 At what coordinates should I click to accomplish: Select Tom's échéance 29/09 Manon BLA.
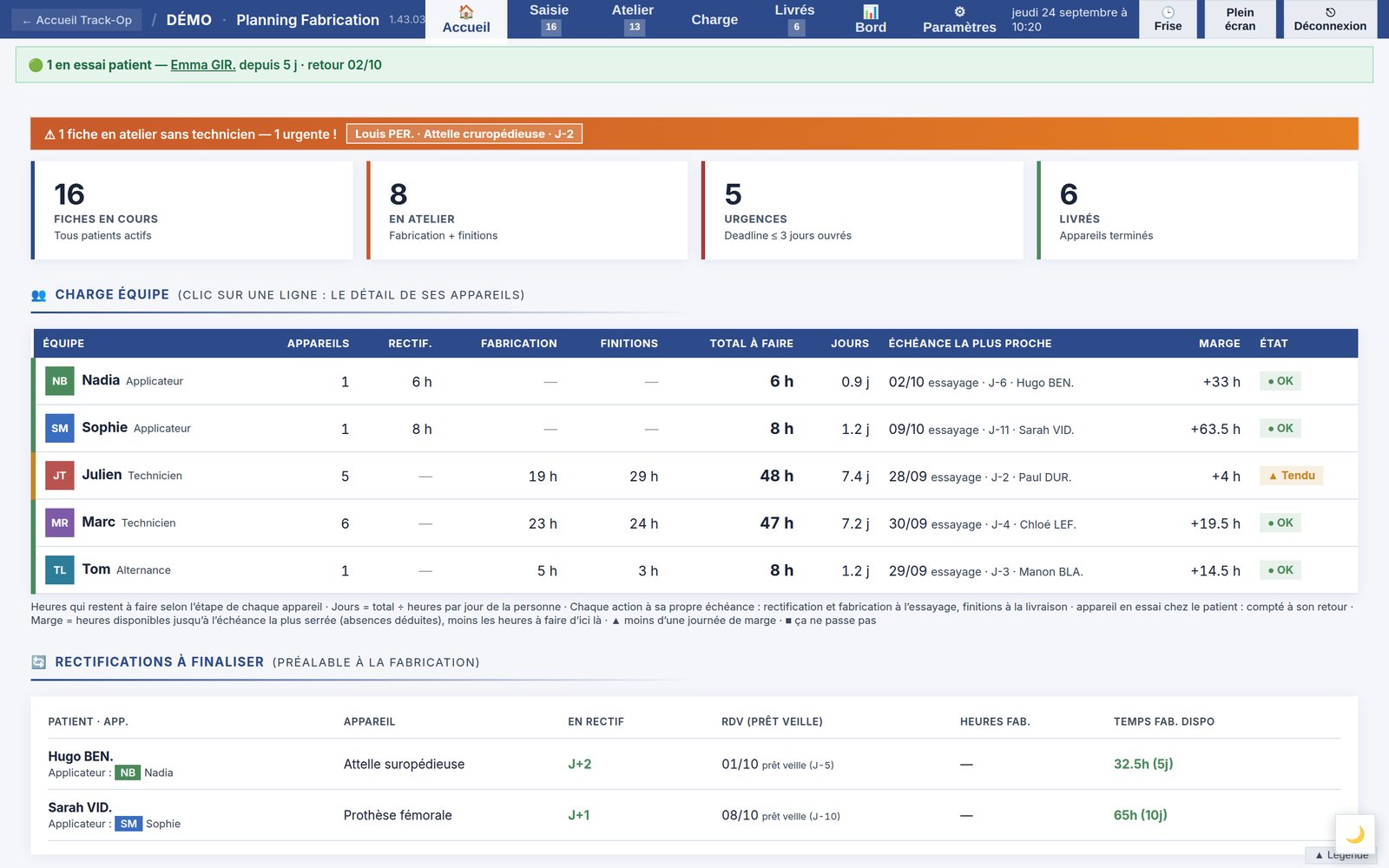point(985,571)
